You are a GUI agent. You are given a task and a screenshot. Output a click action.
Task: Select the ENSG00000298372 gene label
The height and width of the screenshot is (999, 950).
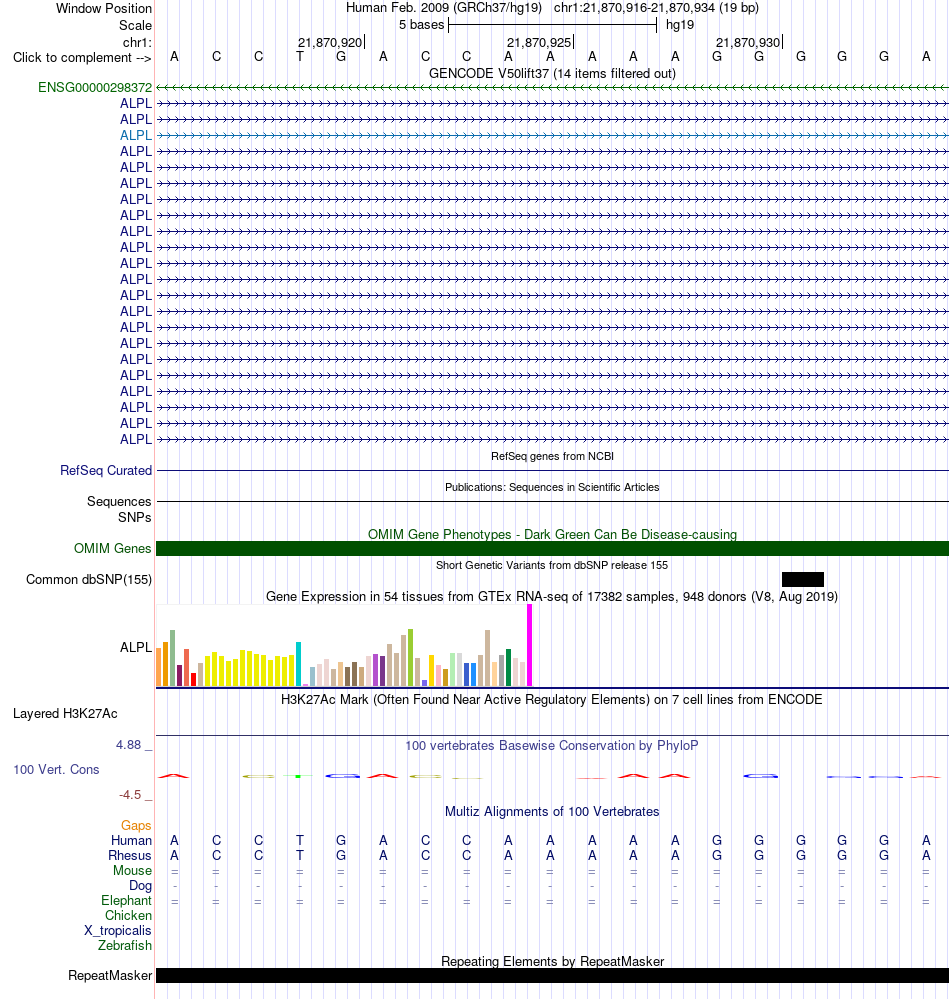tap(95, 87)
